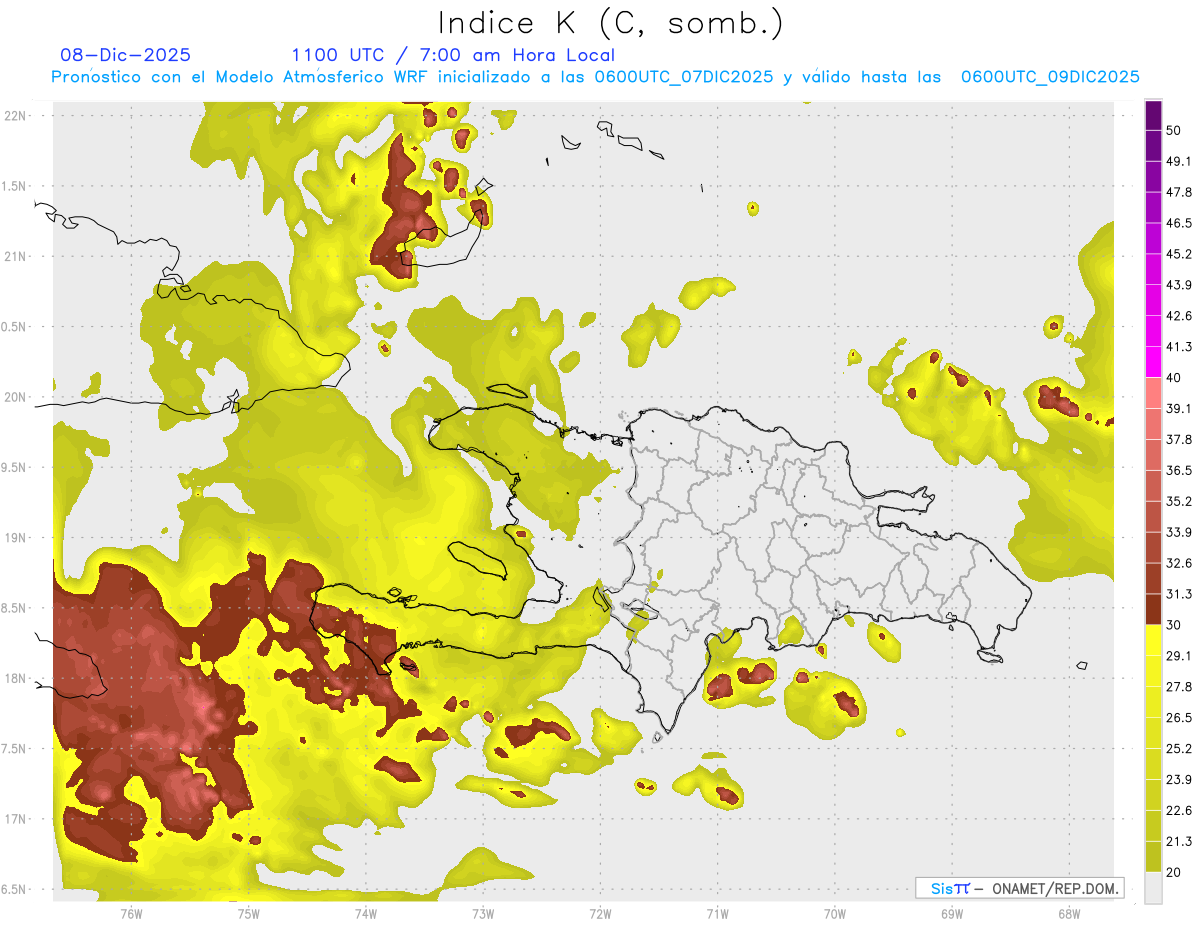1200x927 pixels.
Task: Click the '37.8' value on the color scale
Action: pos(1179,439)
